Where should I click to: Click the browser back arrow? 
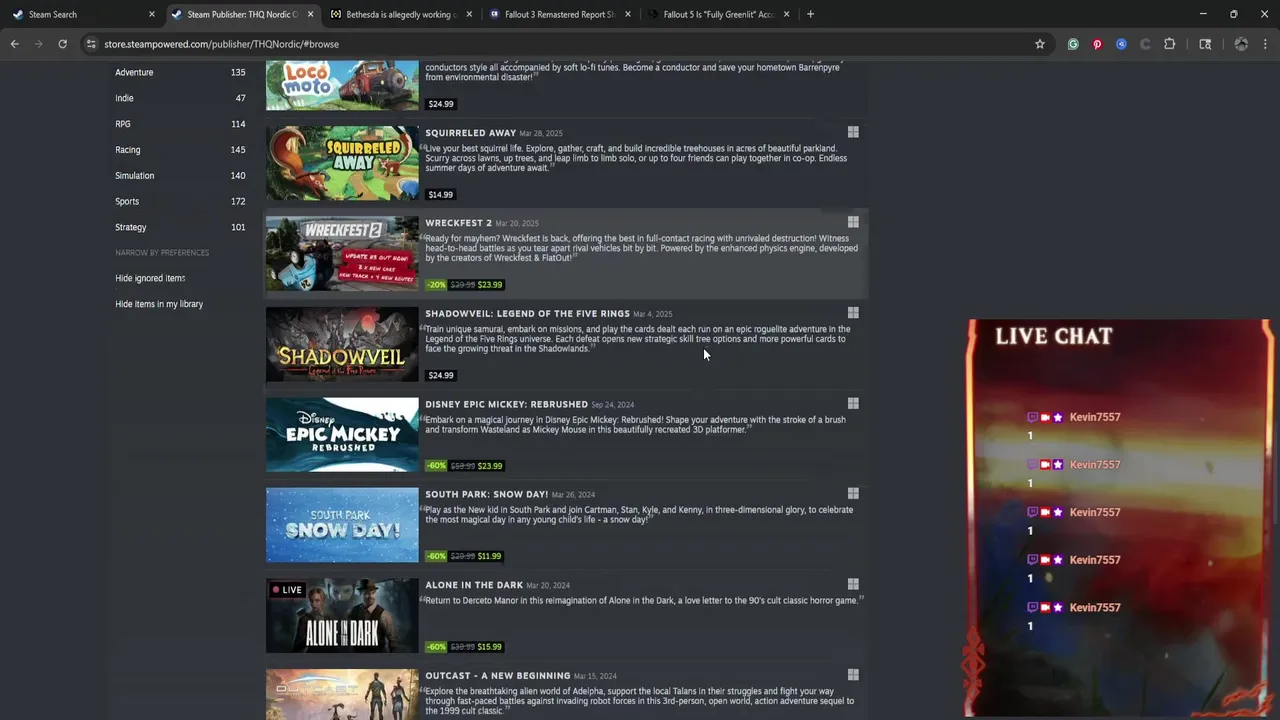click(14, 44)
